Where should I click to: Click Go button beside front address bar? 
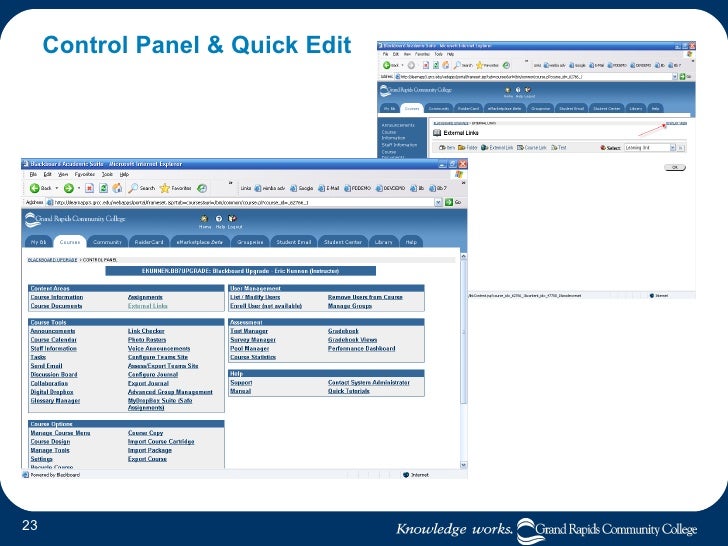coord(453,202)
